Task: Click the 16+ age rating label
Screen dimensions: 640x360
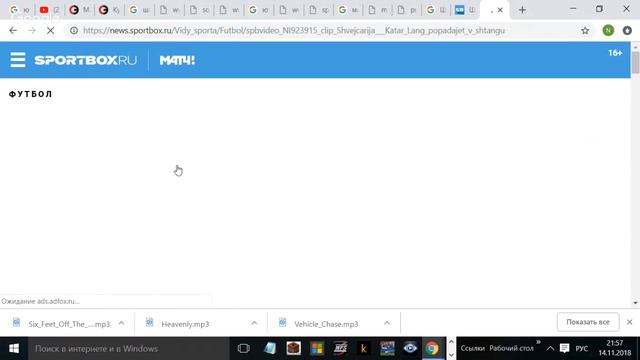Action: pyautogui.click(x=615, y=53)
